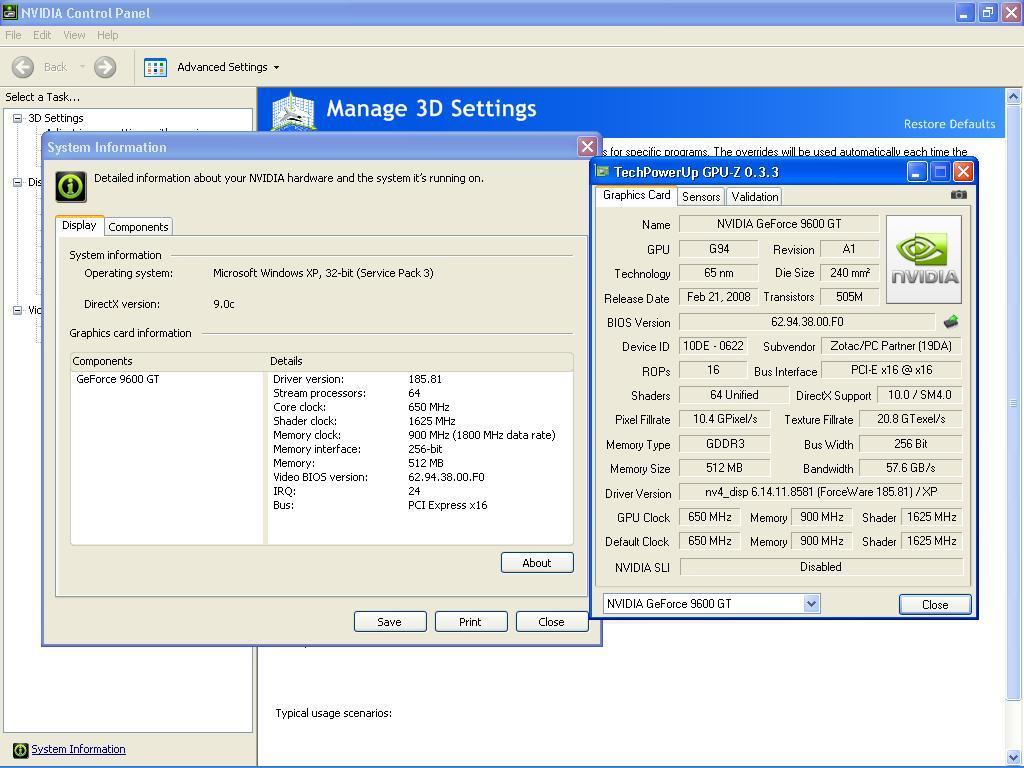Click the GPU-Z screenshot camera icon
Image resolution: width=1024 pixels, height=768 pixels.
[x=959, y=195]
